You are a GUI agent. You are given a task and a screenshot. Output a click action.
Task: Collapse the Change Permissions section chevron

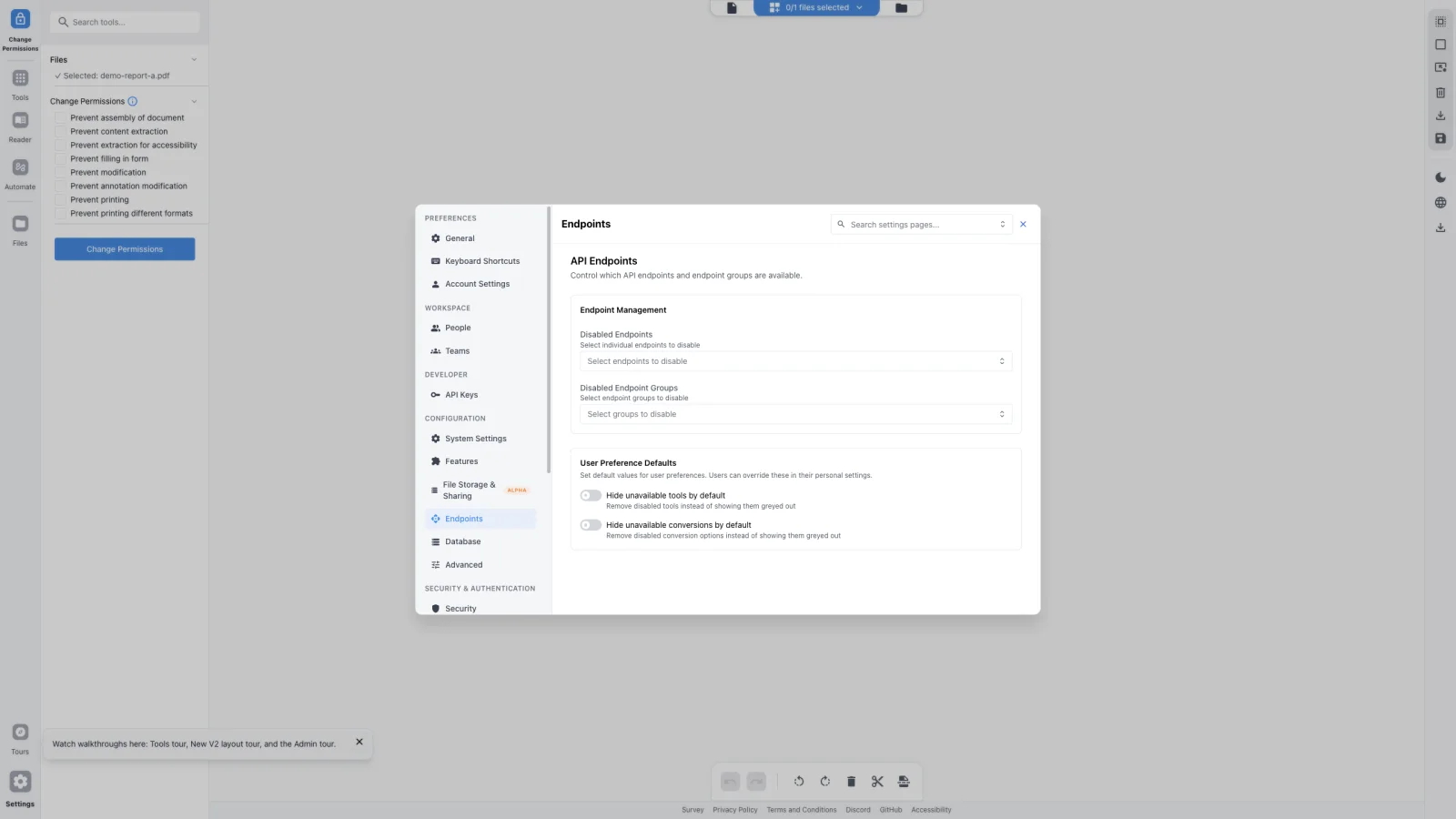pos(194,101)
